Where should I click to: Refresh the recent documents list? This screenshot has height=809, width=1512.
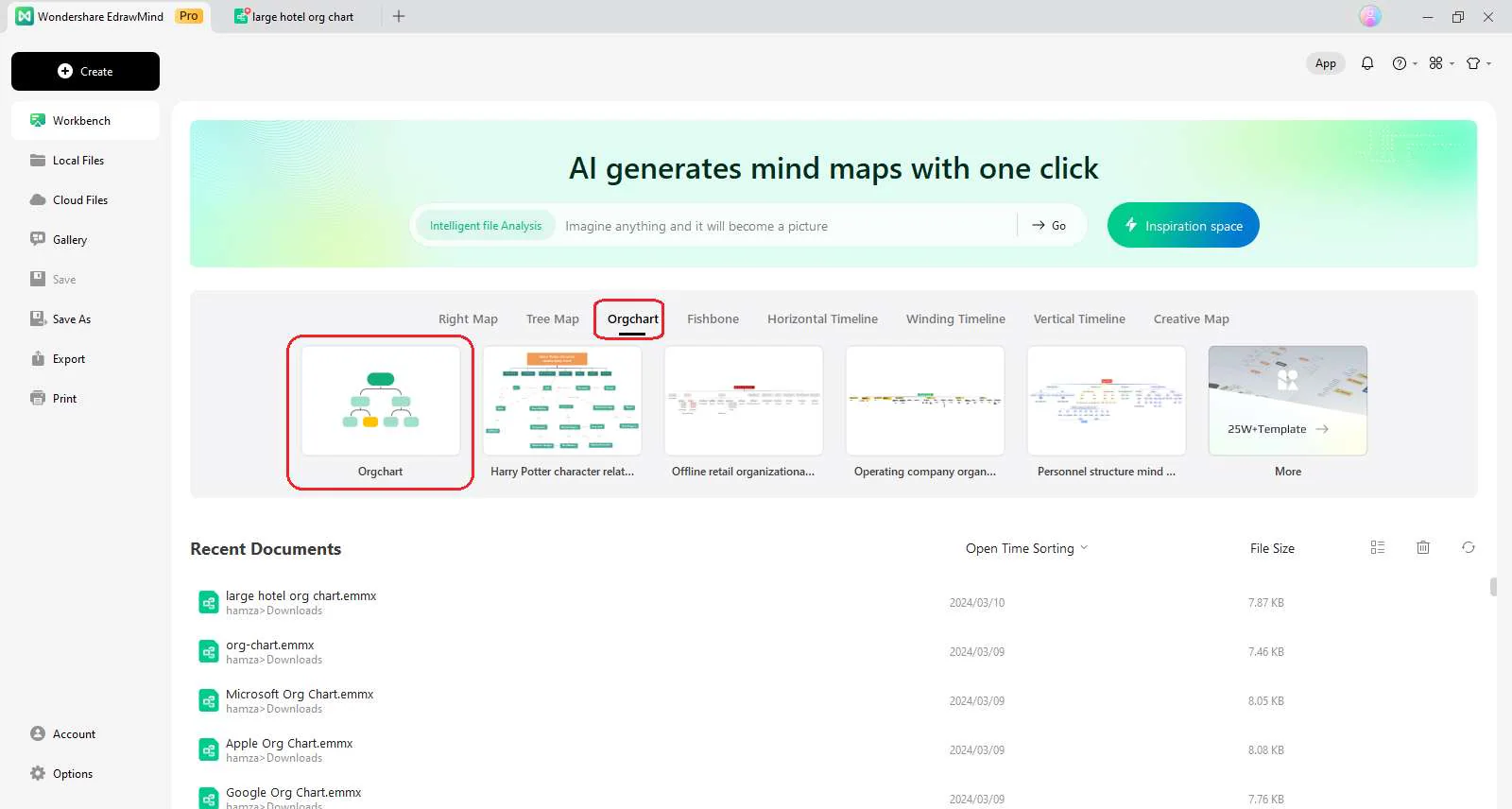pos(1469,547)
